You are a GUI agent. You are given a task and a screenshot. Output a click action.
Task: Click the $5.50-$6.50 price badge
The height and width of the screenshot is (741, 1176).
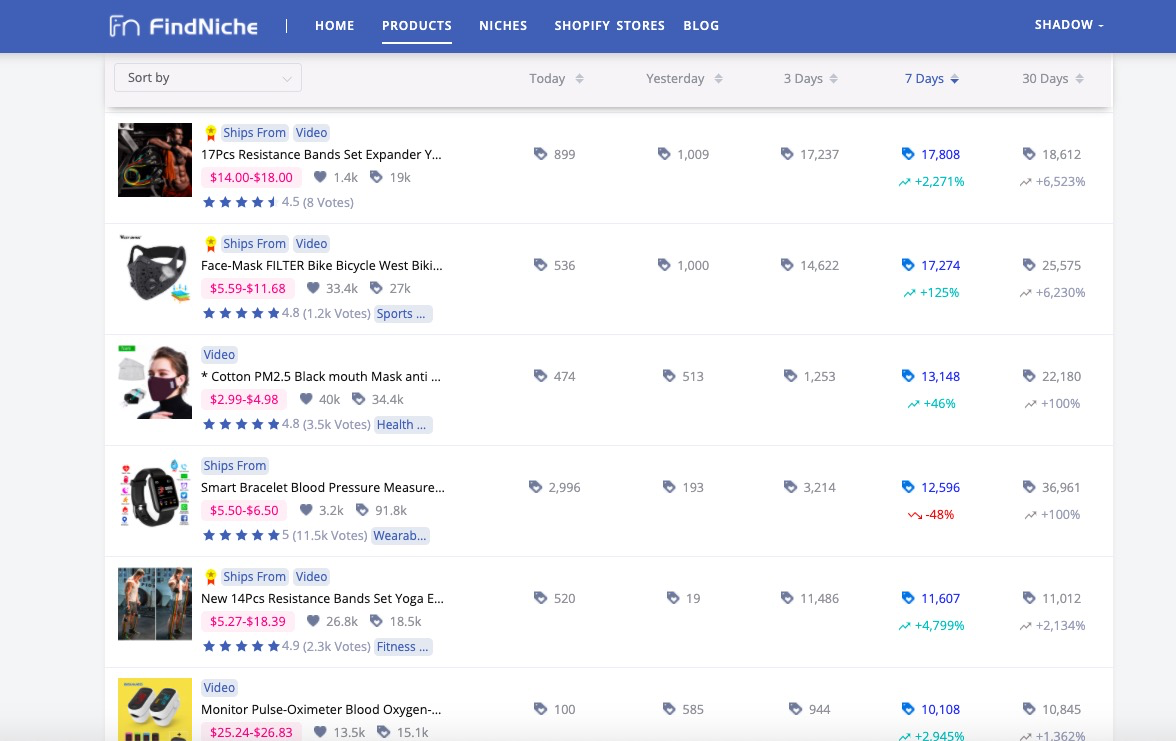click(244, 511)
